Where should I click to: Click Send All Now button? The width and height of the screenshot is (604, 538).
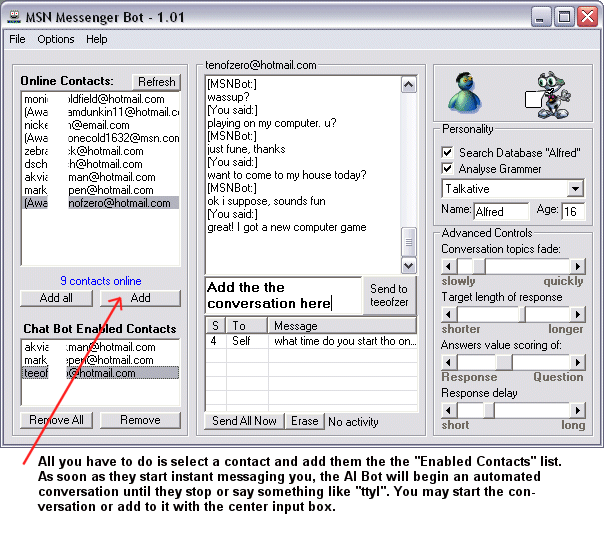click(x=244, y=421)
